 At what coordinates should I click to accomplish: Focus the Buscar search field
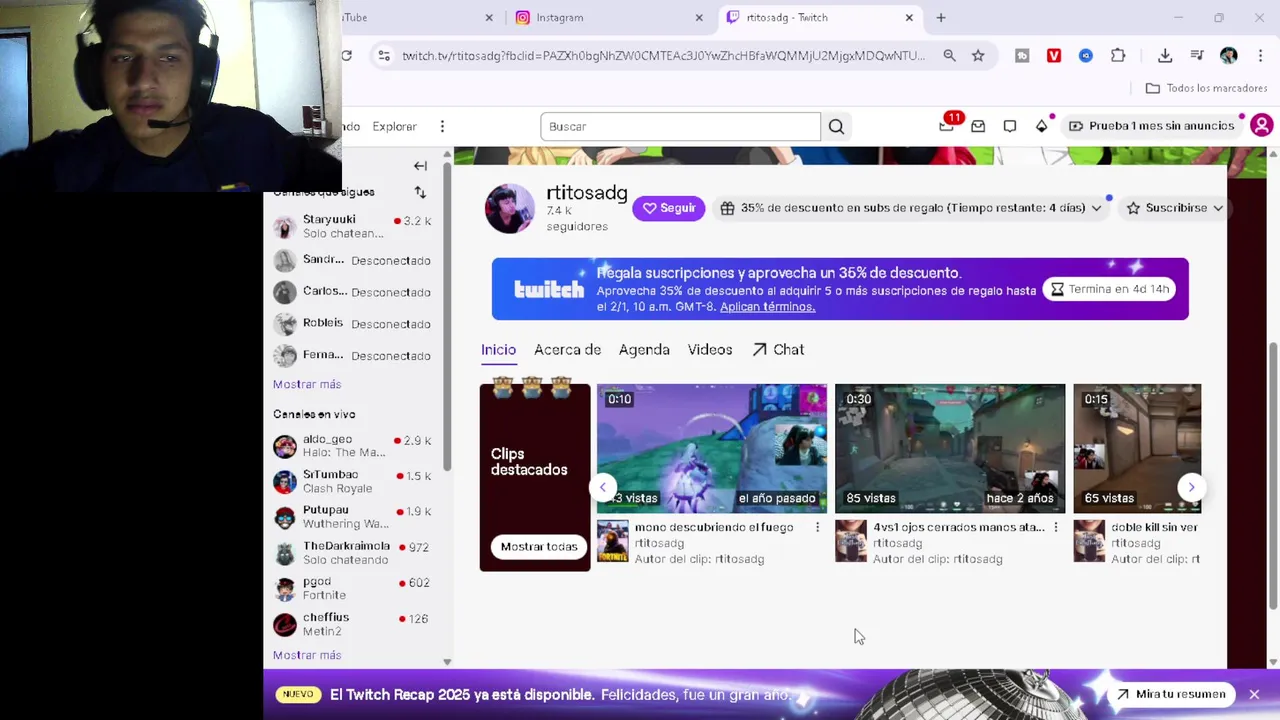(680, 126)
